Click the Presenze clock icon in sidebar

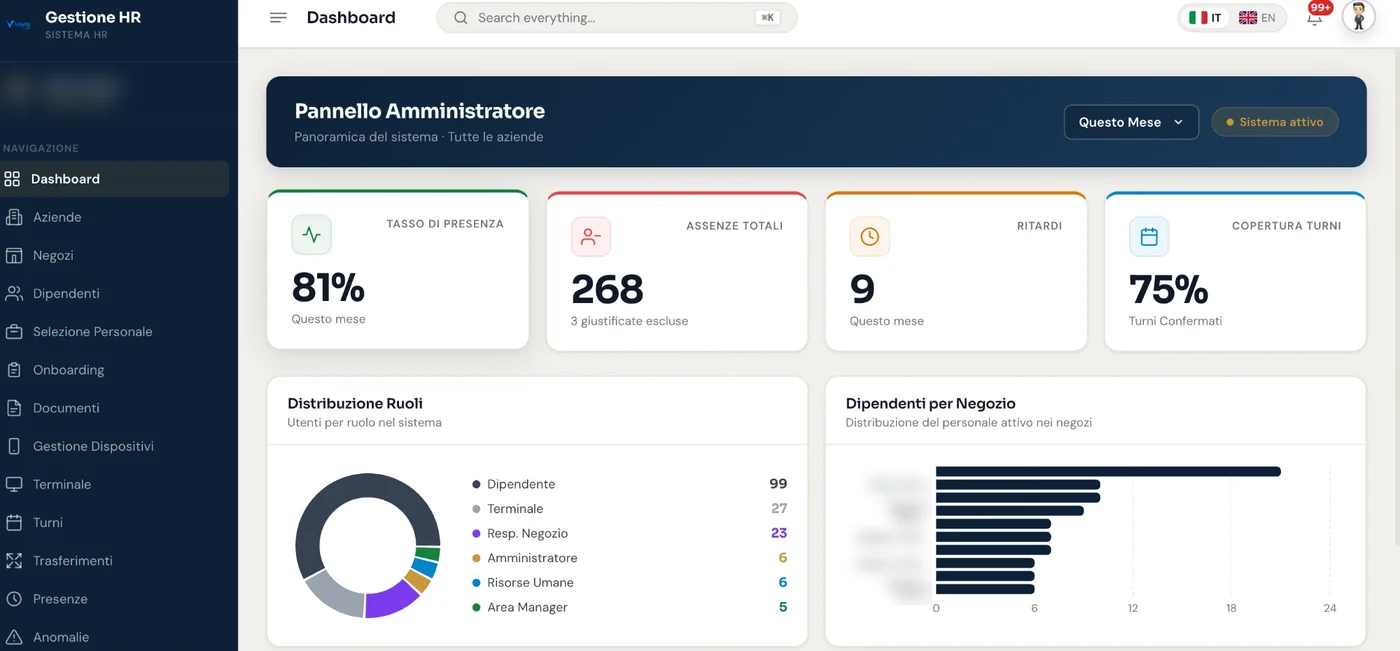14,599
